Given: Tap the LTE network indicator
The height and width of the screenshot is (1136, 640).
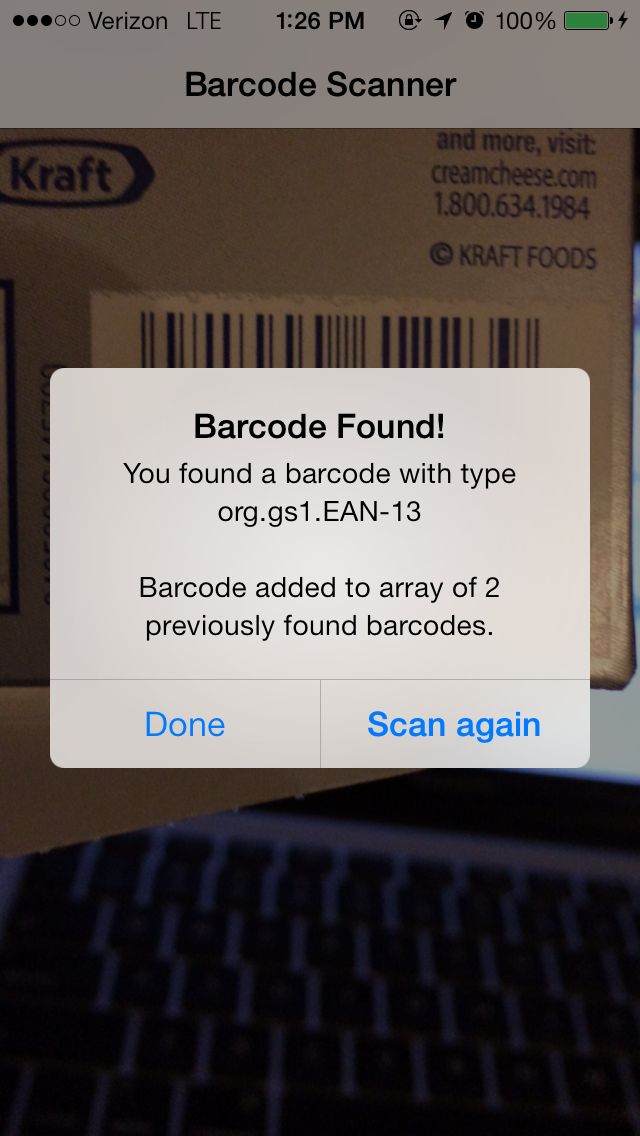Looking at the screenshot, I should pyautogui.click(x=204, y=21).
